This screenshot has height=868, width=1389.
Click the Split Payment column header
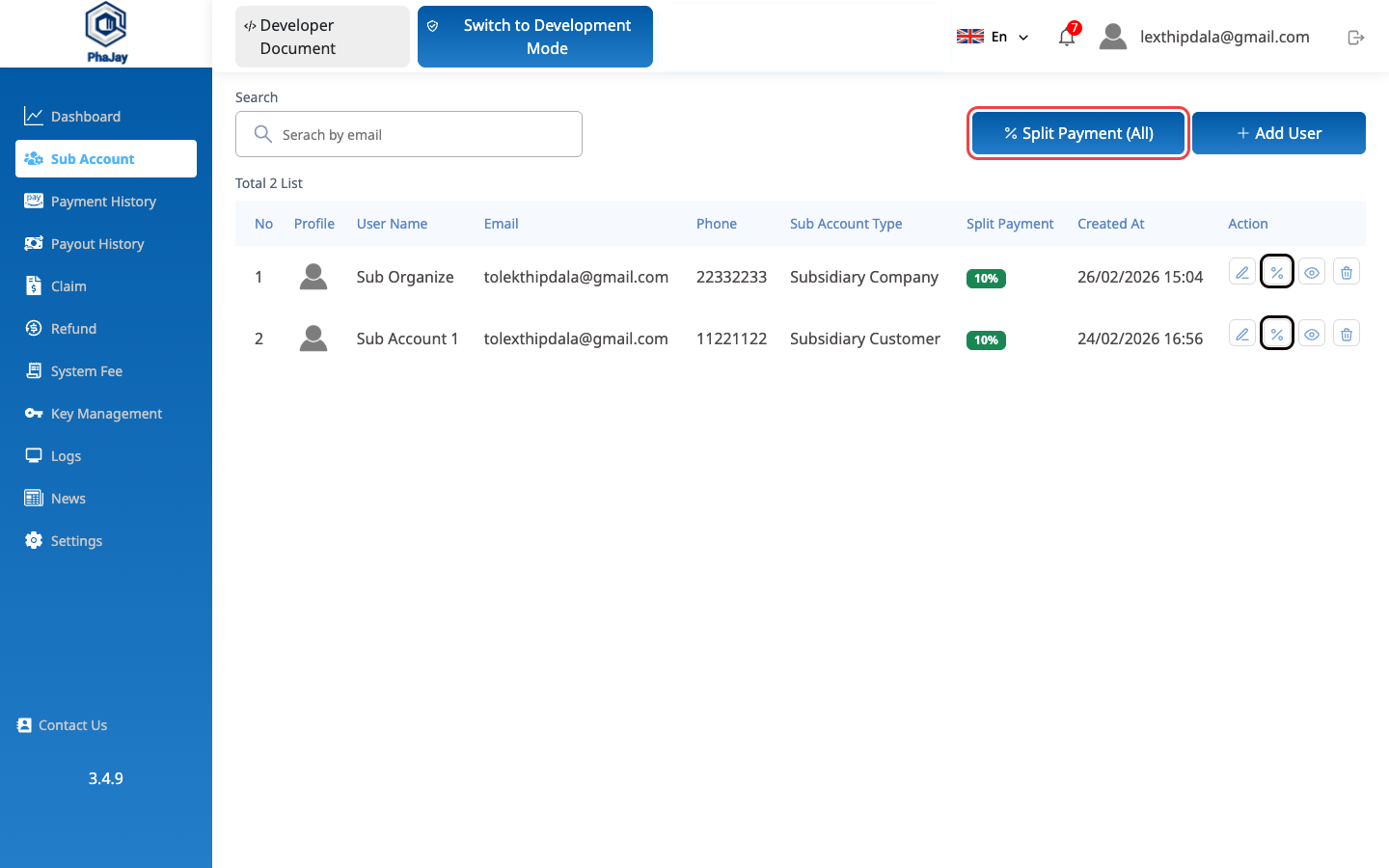tap(1010, 224)
